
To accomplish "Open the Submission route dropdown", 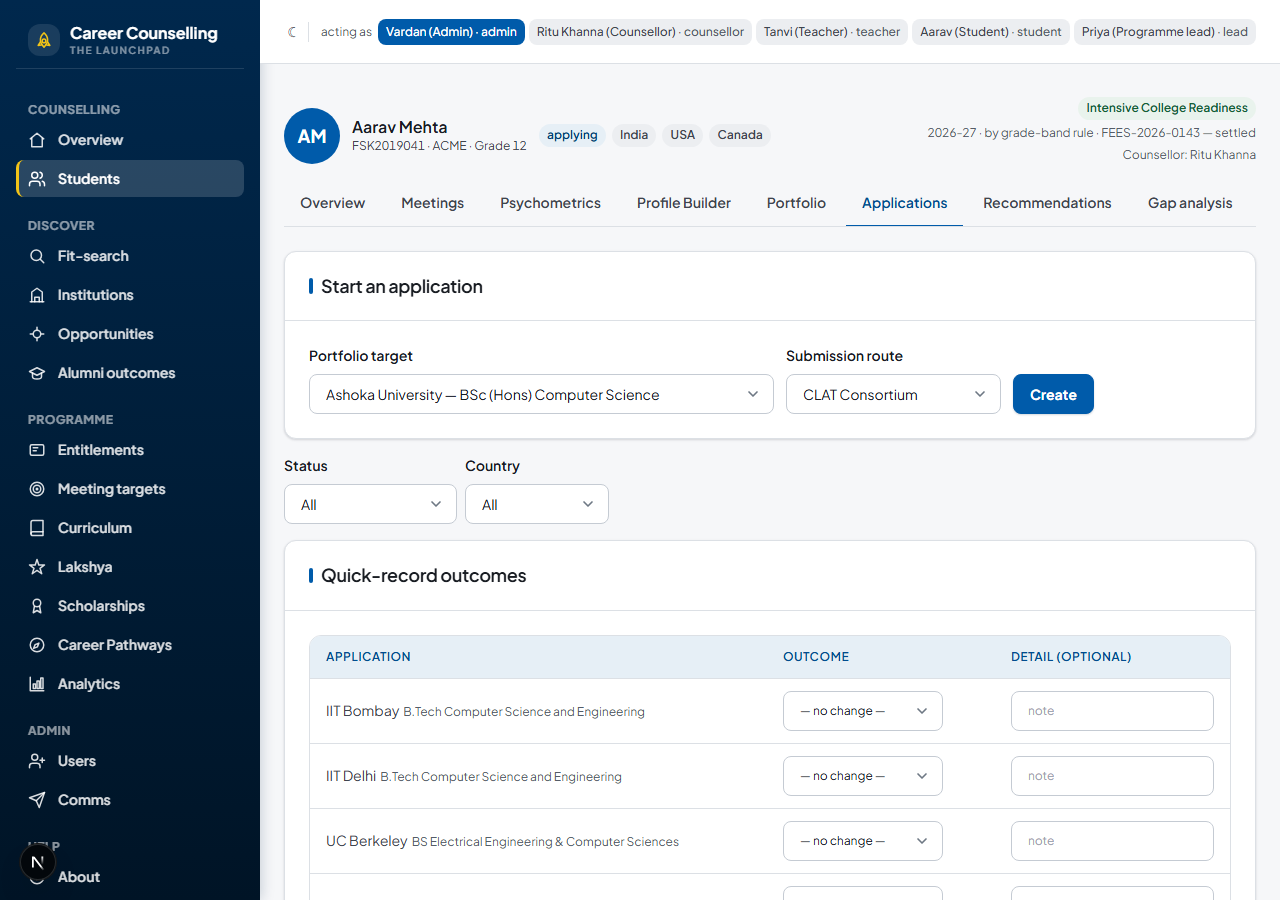I will tap(893, 394).
